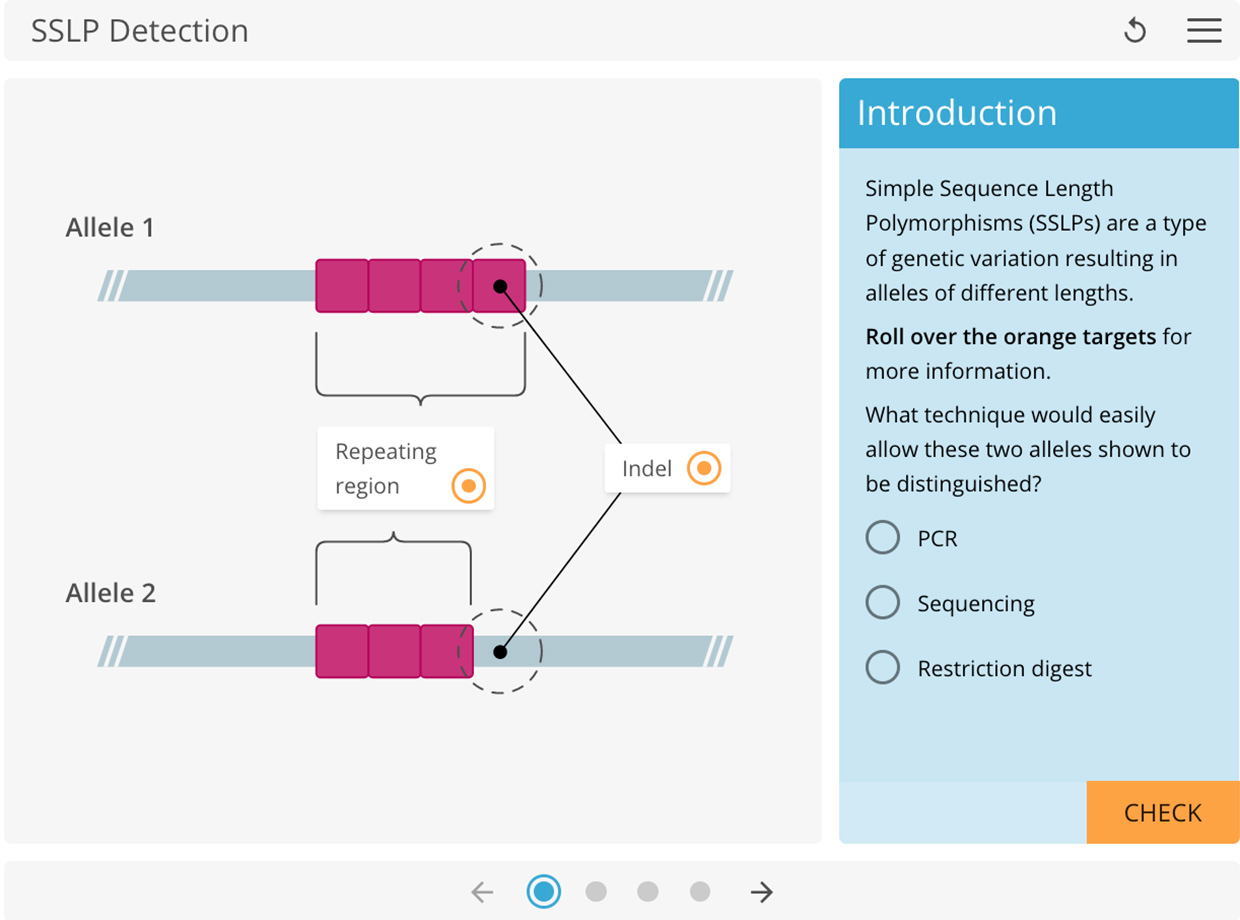The height and width of the screenshot is (920, 1240).
Task: Click the Indel label
Action: 647,467
